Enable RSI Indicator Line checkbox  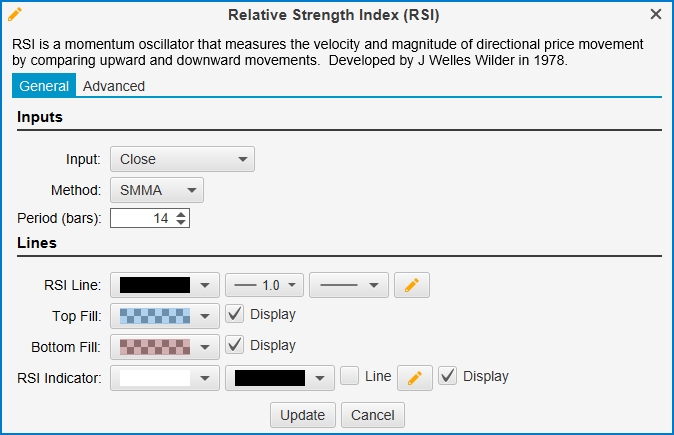349,376
